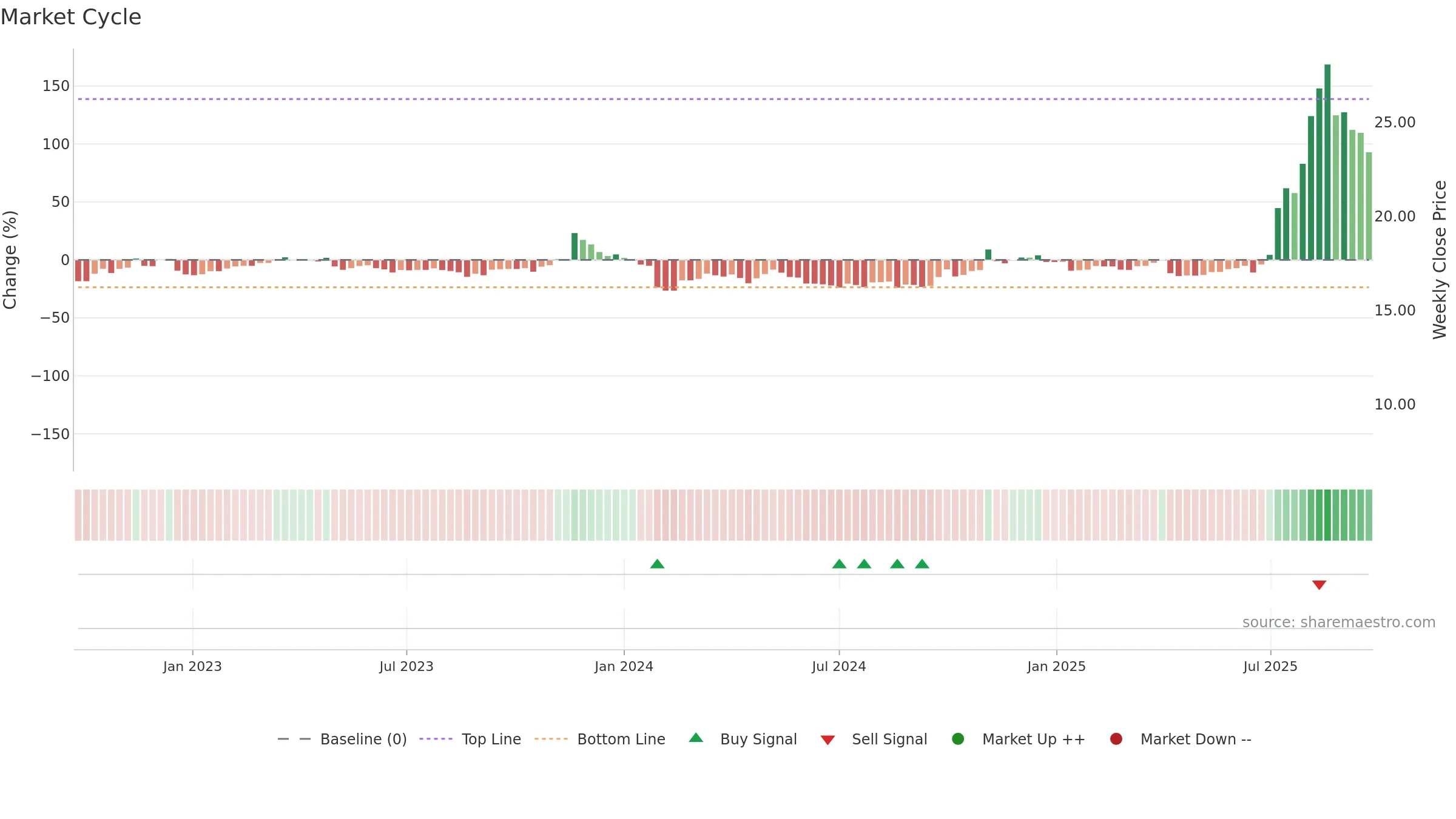
Task: Click the brightest green cell in the heat strip
Action: click(1327, 515)
